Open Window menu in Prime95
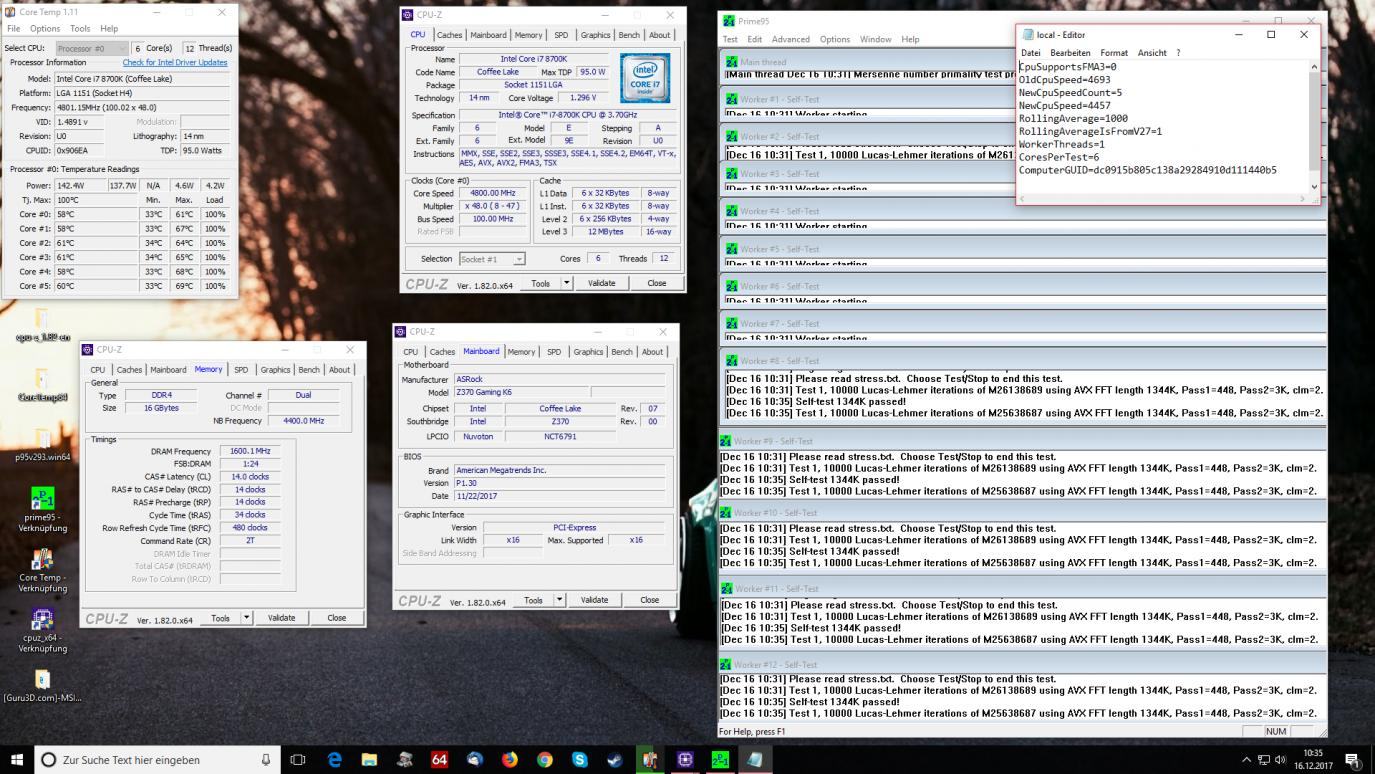 pyautogui.click(x=875, y=39)
